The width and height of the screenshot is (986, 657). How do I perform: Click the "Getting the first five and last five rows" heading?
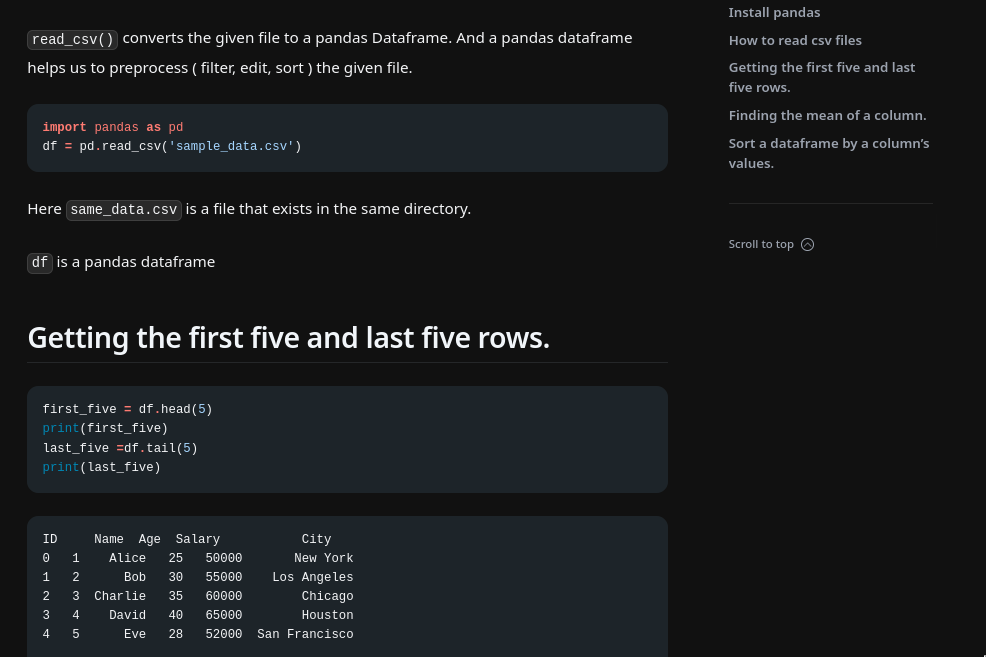pyautogui.click(x=288, y=337)
